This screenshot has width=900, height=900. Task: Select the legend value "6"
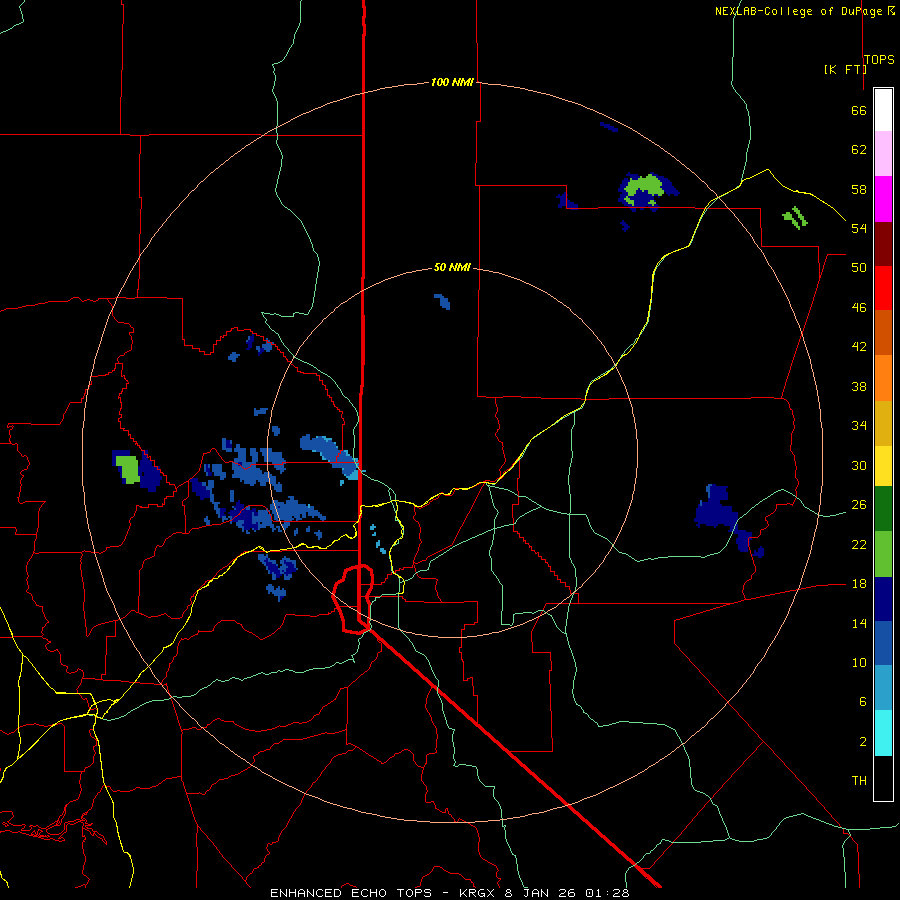pos(863,701)
